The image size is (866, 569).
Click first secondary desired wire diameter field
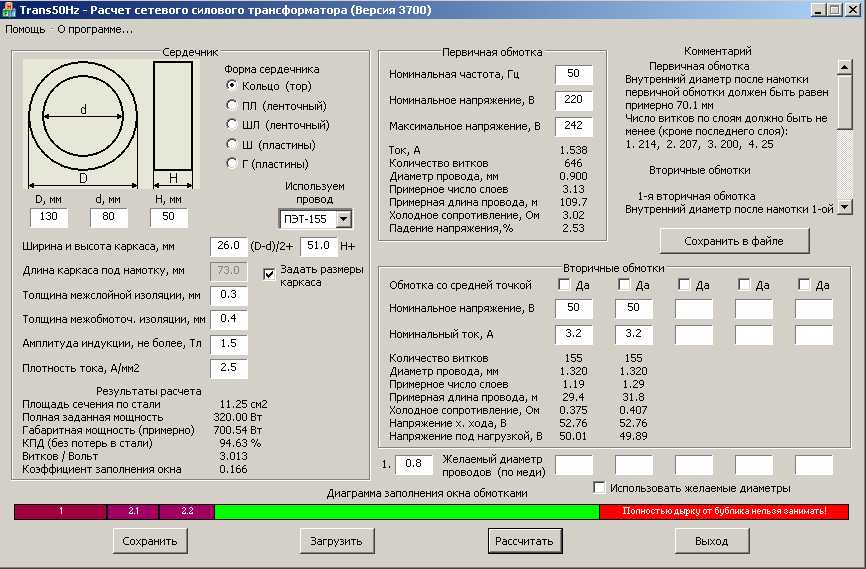coord(574,465)
